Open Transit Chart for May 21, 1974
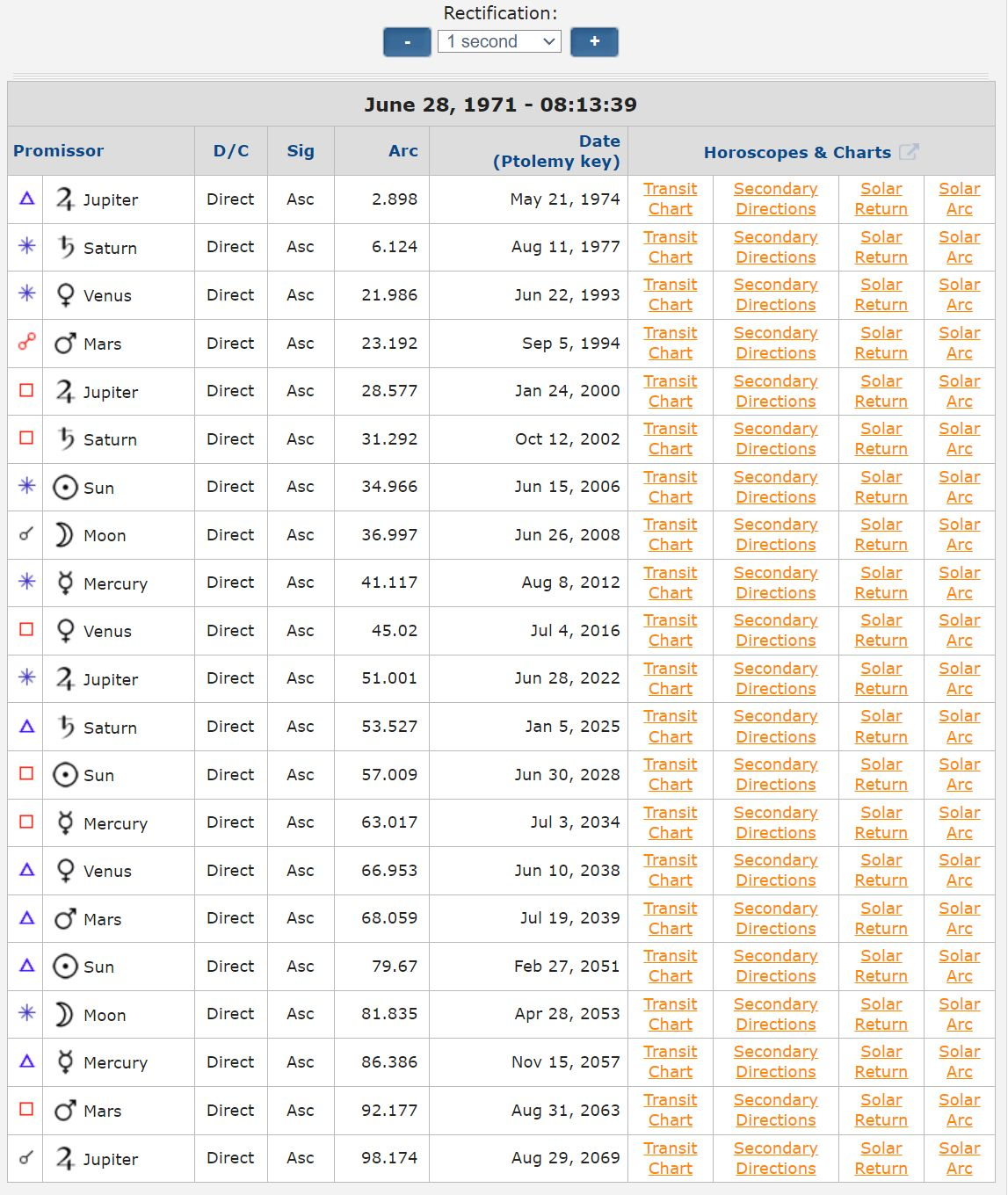Viewport: 1008px width, 1195px height. pyautogui.click(x=670, y=199)
